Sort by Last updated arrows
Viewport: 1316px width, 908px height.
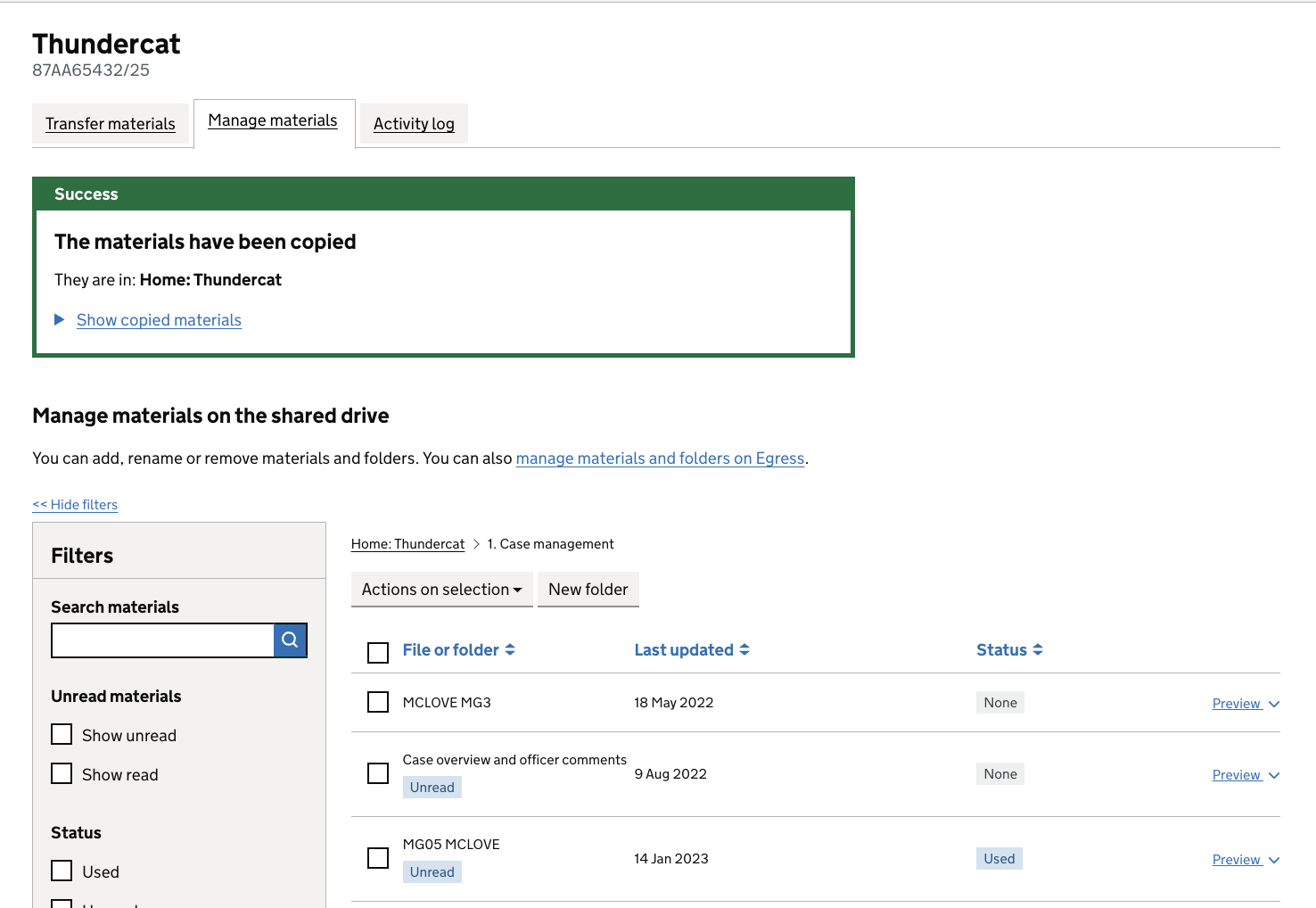coord(744,650)
